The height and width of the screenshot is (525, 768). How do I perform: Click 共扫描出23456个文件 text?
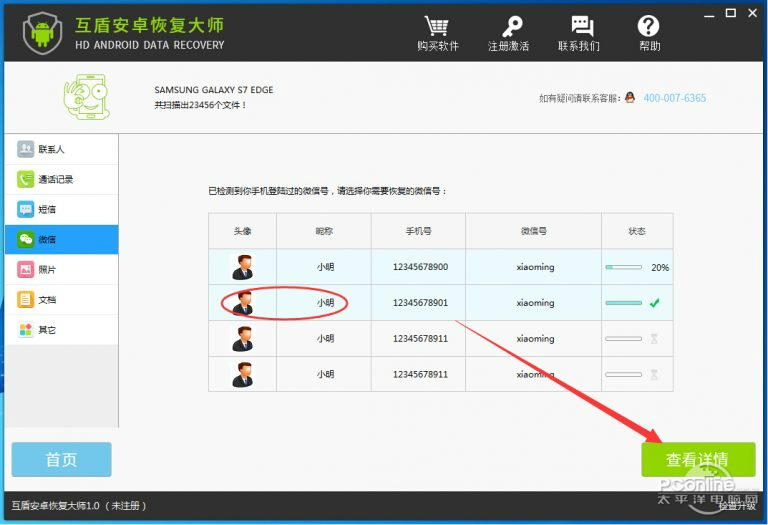point(200,105)
